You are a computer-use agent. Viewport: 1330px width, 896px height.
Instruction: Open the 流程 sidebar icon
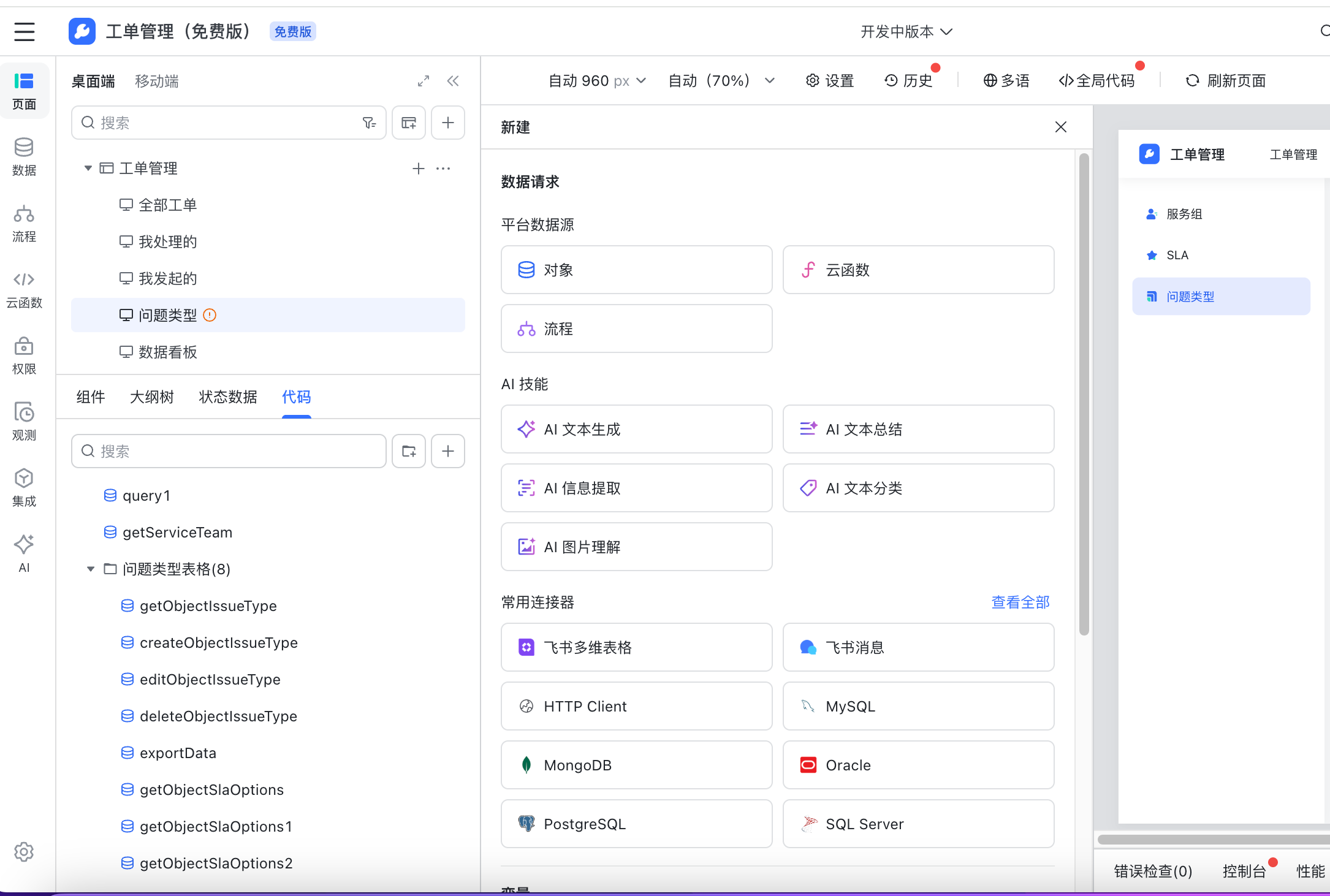click(24, 223)
